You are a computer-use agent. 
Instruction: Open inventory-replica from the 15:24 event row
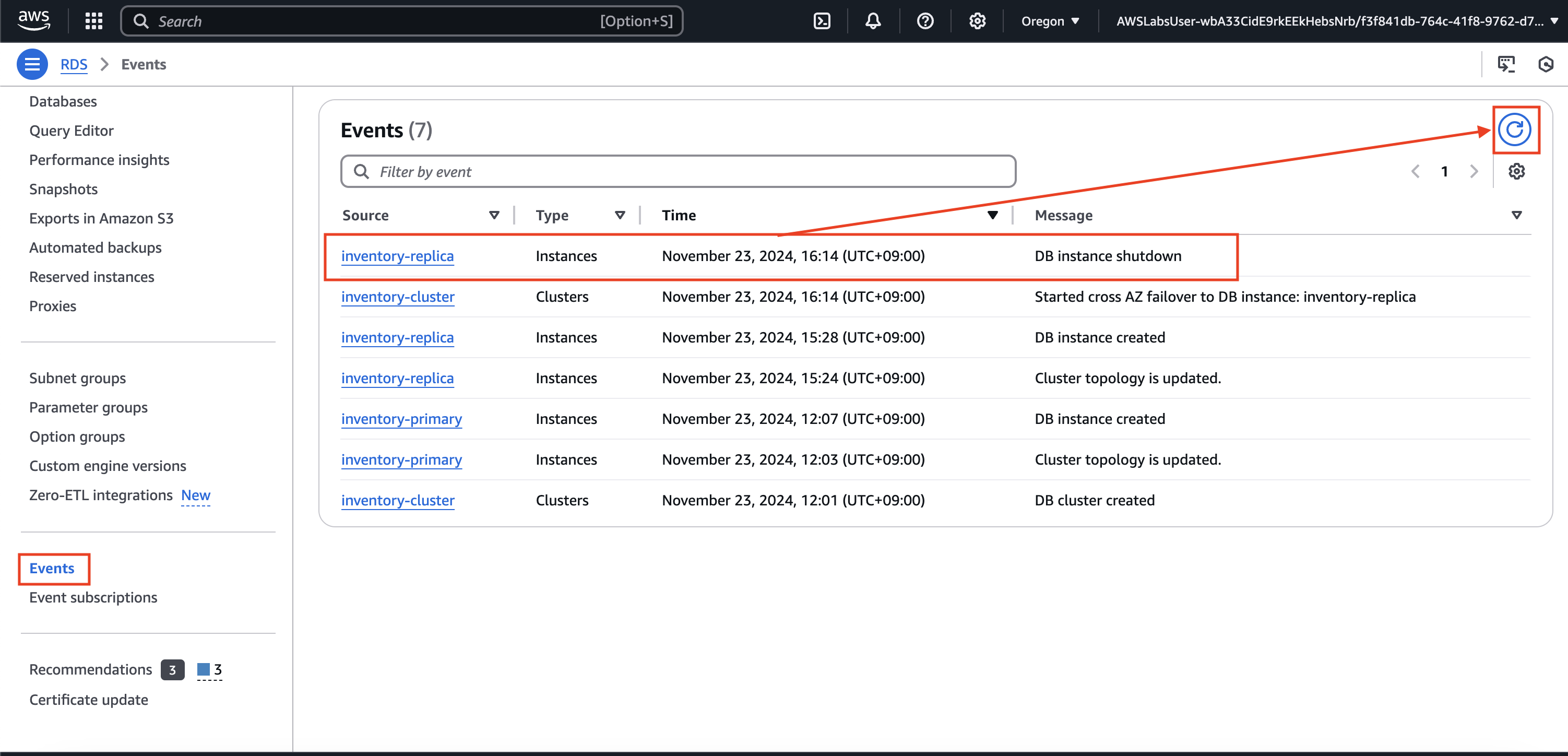397,379
